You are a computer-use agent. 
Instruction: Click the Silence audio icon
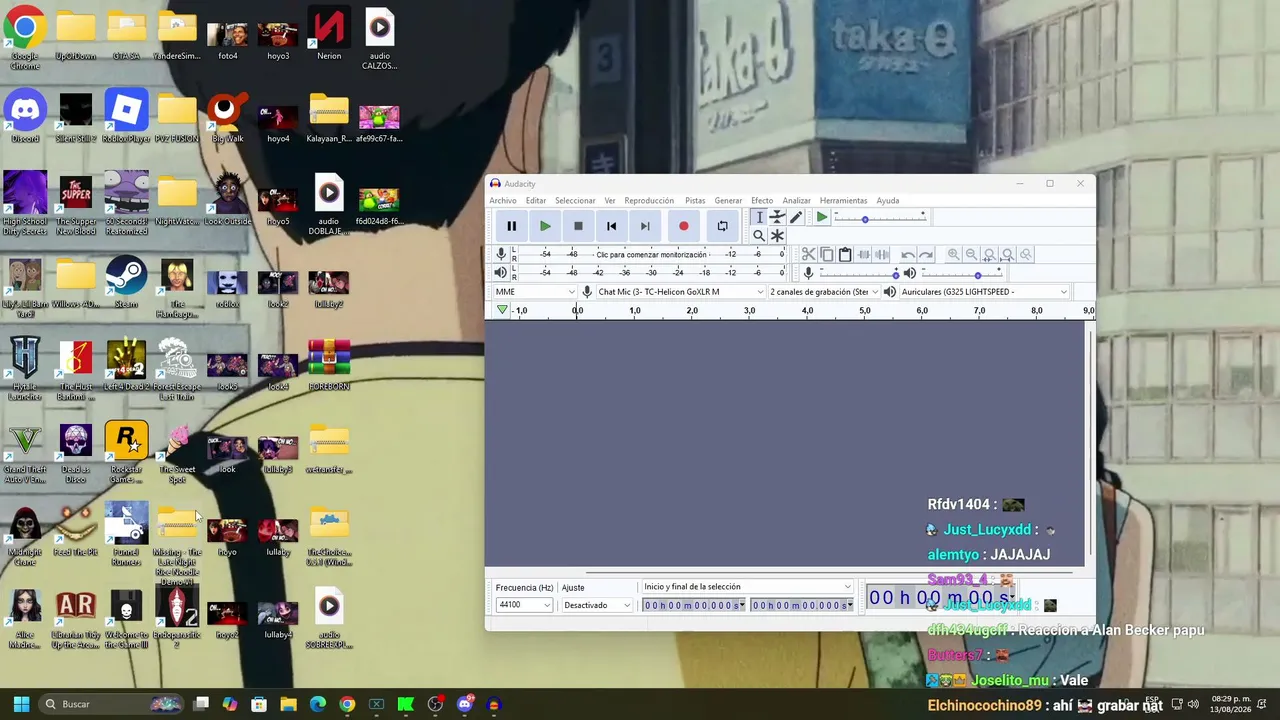point(882,255)
